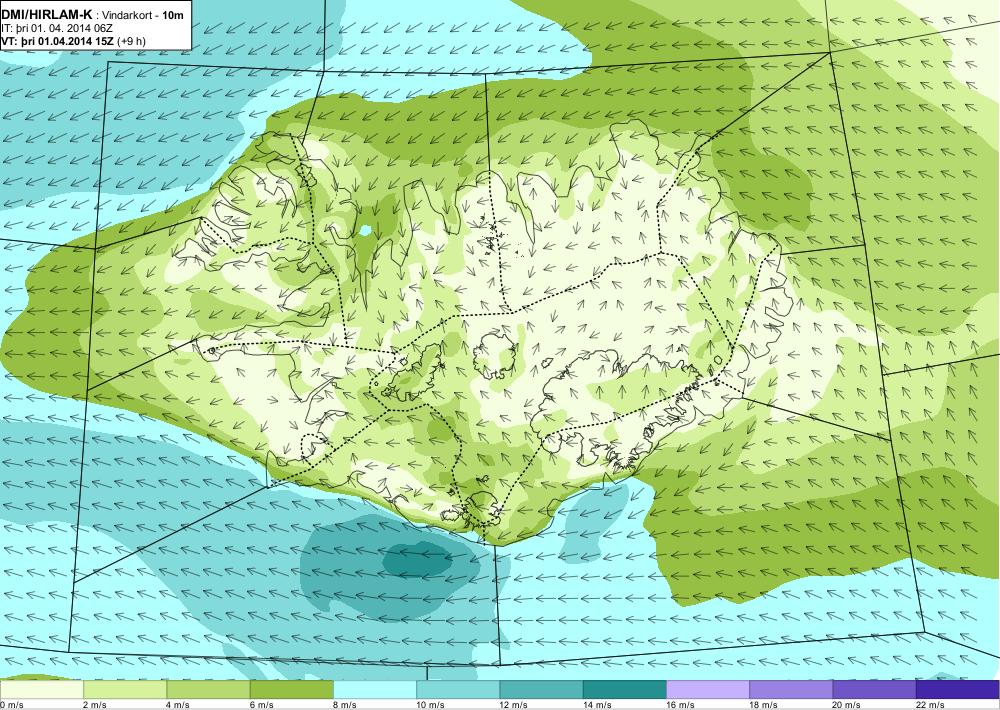This screenshot has height=710, width=1000.
Task: Select the '16 m/s' legend label
Action: click(x=680, y=705)
